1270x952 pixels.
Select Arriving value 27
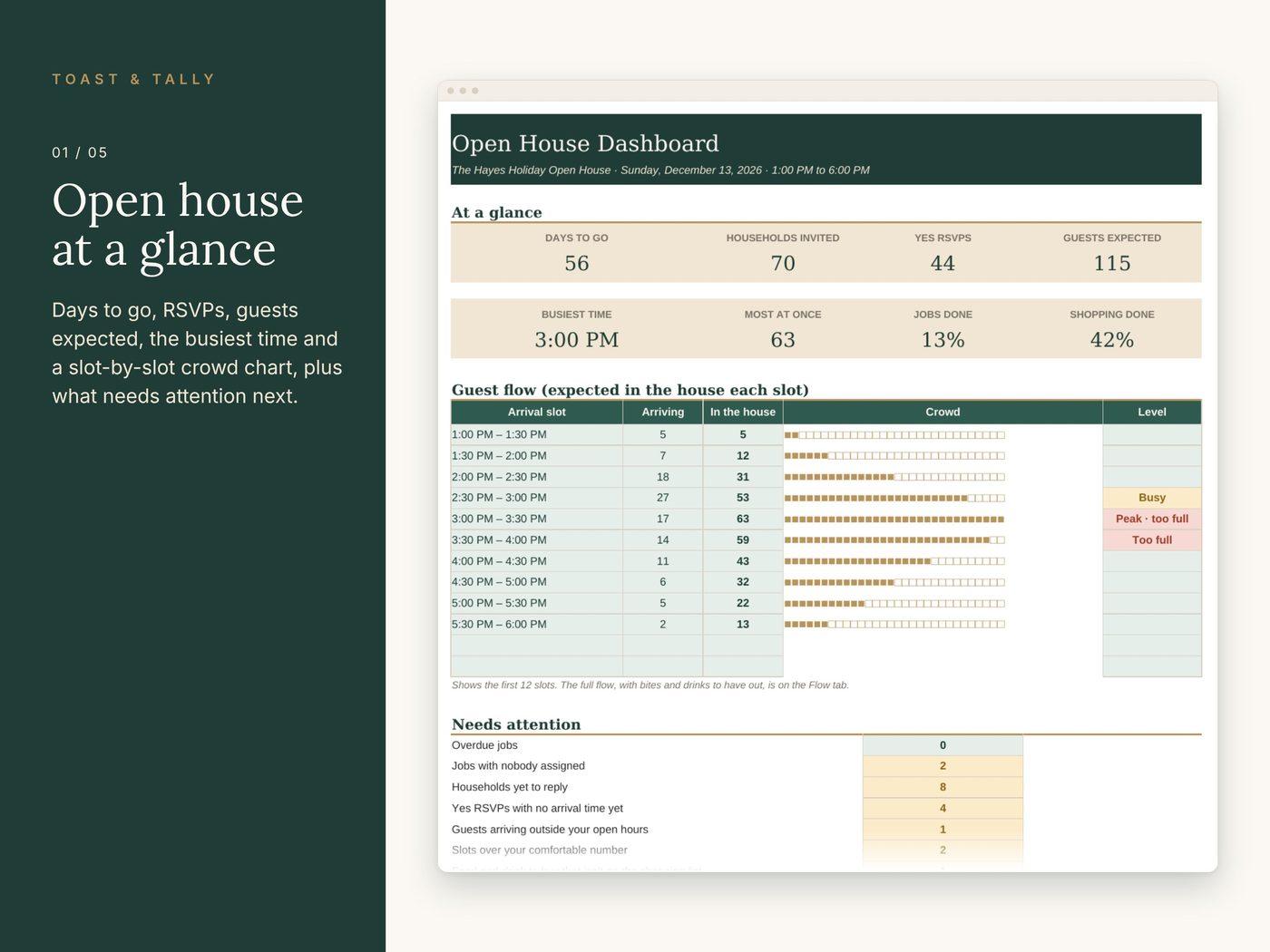point(663,498)
